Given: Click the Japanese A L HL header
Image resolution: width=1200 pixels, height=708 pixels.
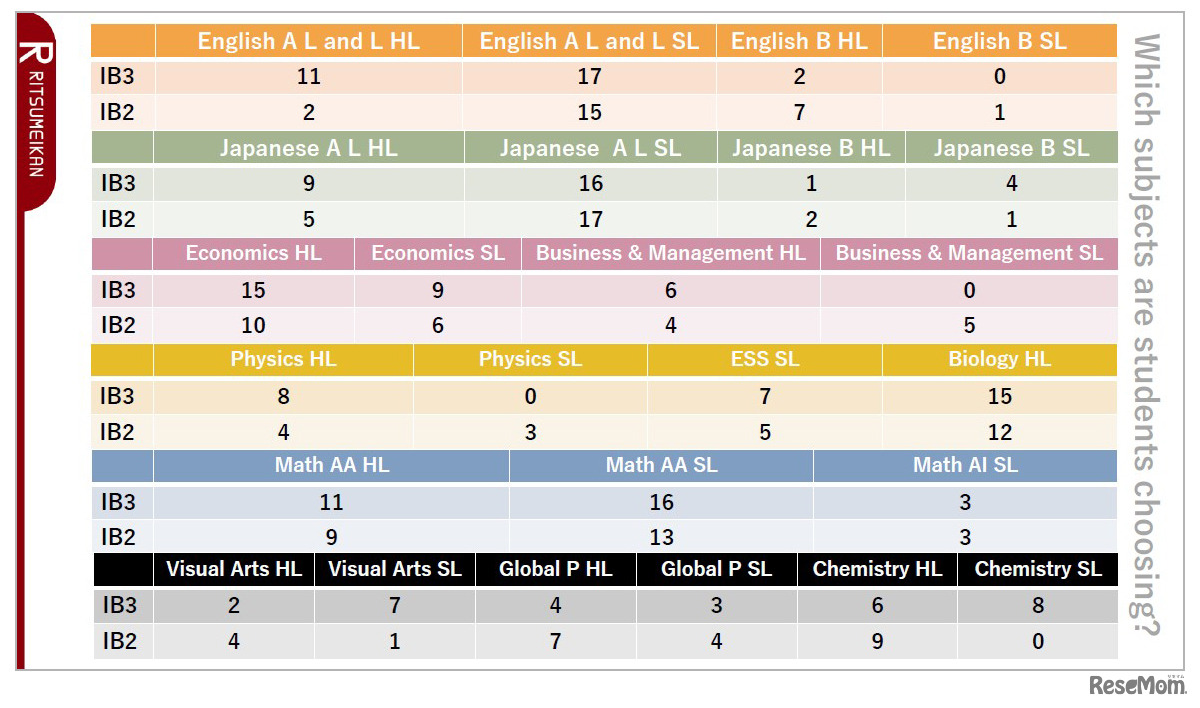Looking at the screenshot, I should tap(308, 148).
